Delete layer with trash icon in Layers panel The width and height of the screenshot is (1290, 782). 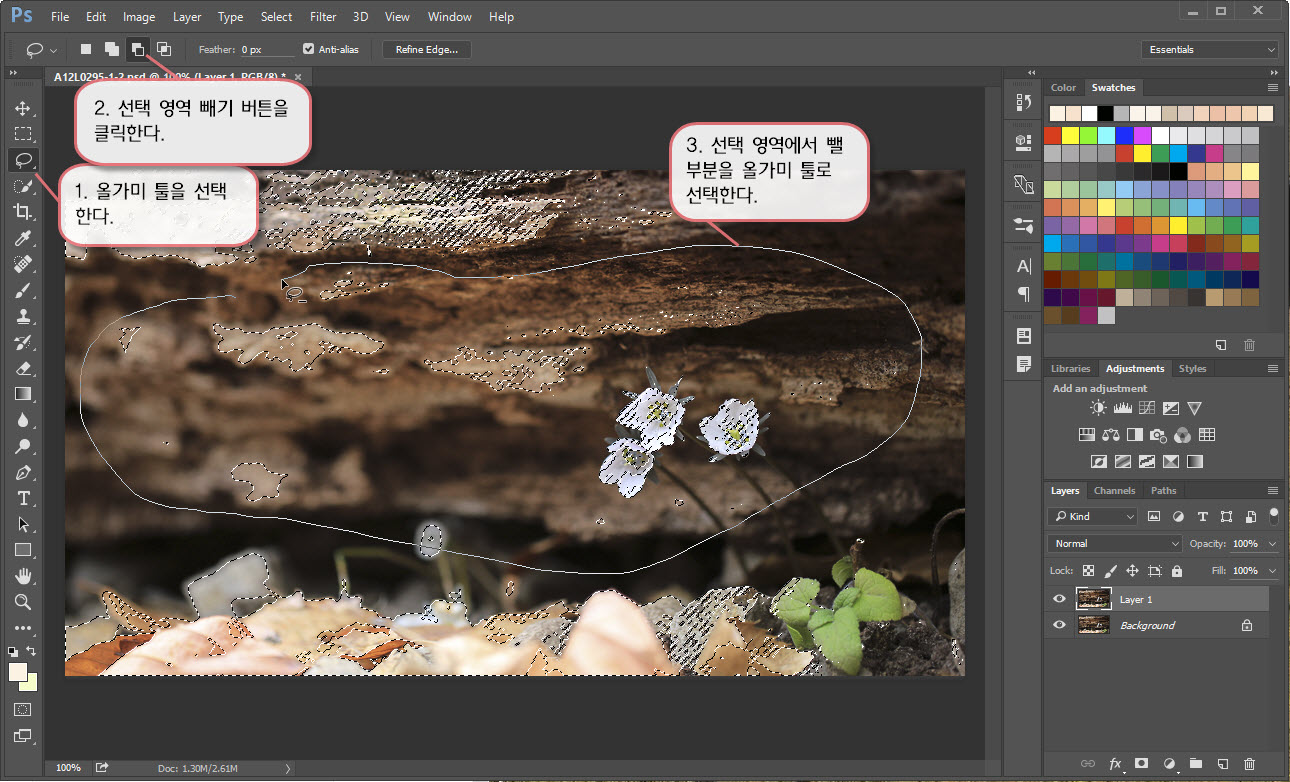(x=1249, y=763)
